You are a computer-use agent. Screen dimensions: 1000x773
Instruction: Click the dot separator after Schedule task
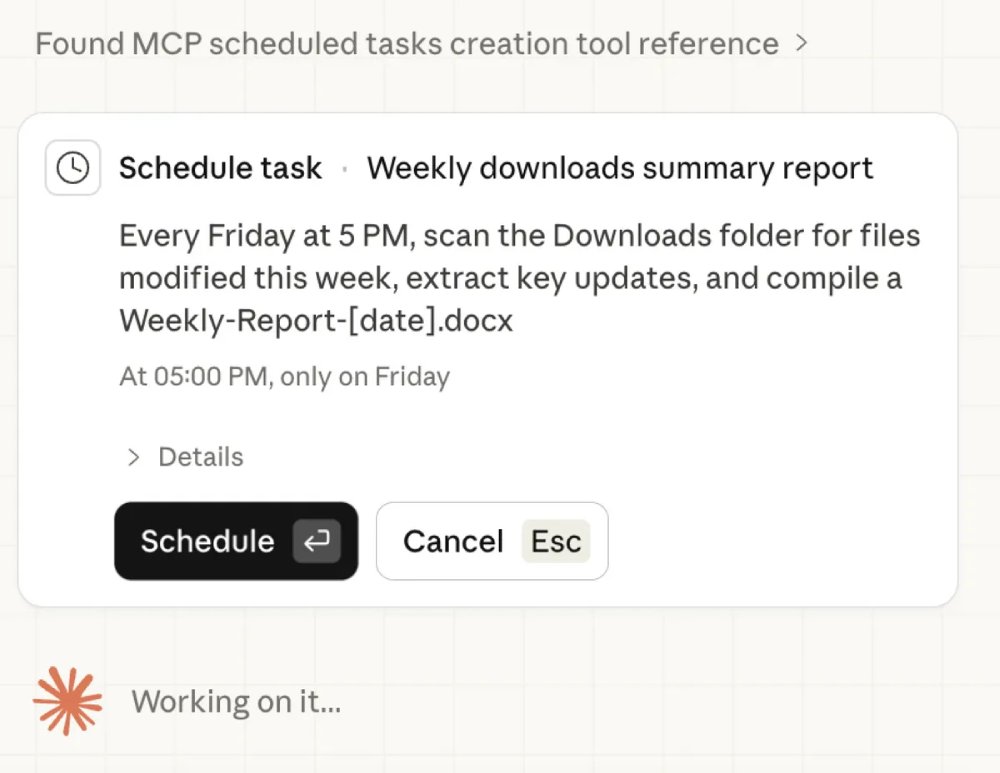pos(345,169)
